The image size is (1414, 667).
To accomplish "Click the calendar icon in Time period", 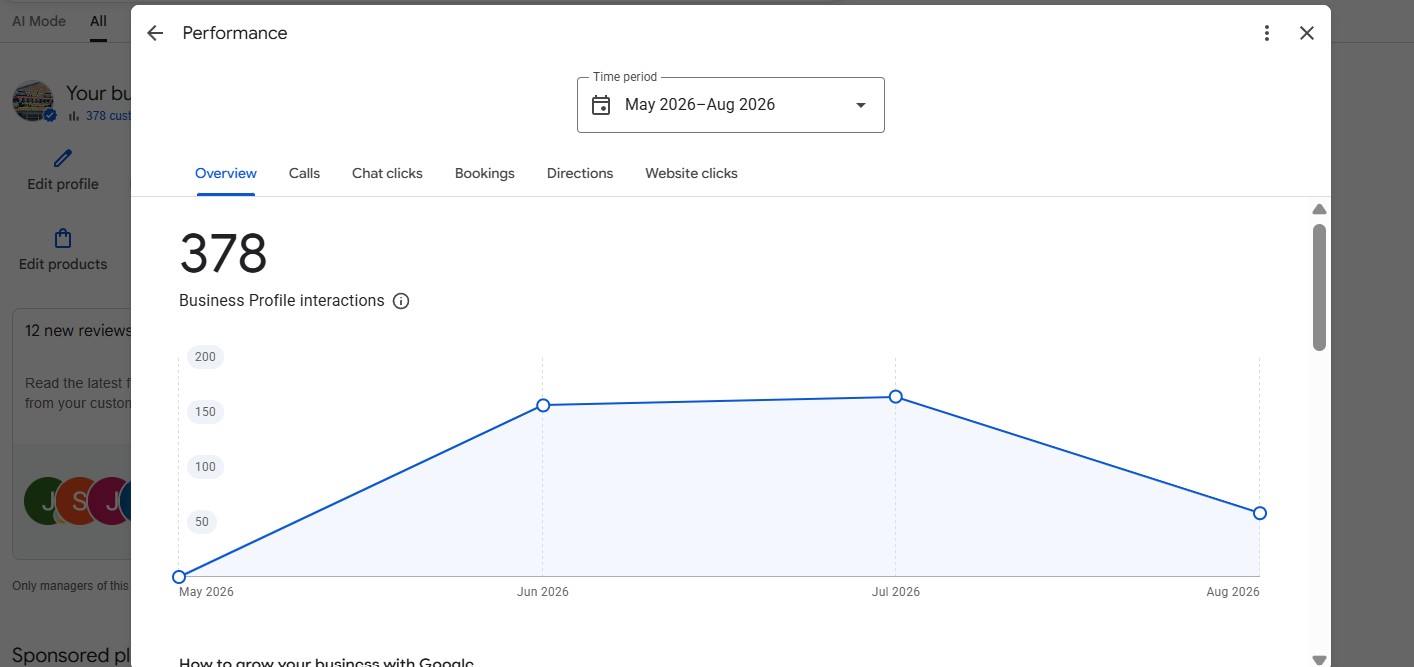I will (601, 105).
